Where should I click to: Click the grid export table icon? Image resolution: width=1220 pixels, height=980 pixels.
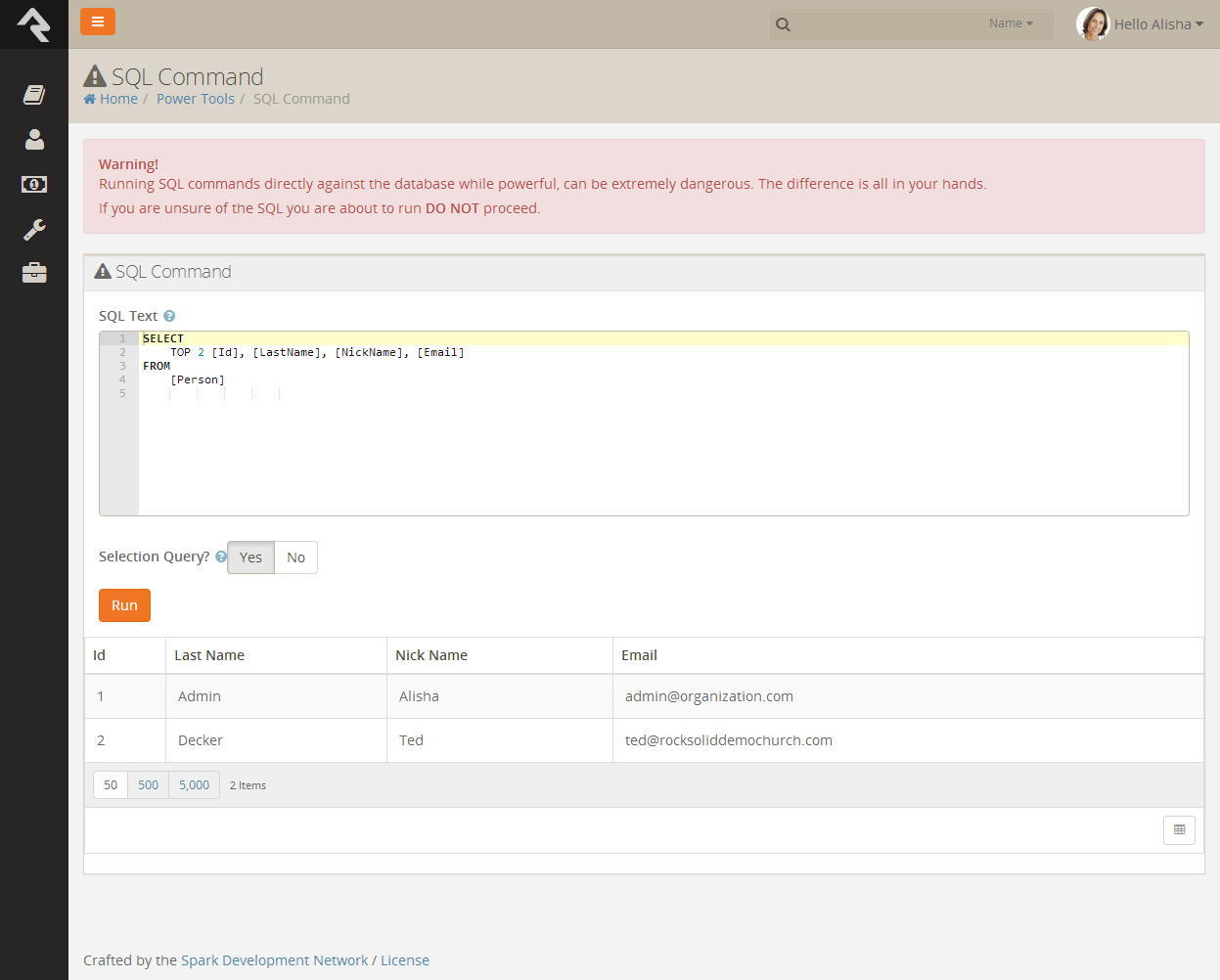1179,829
